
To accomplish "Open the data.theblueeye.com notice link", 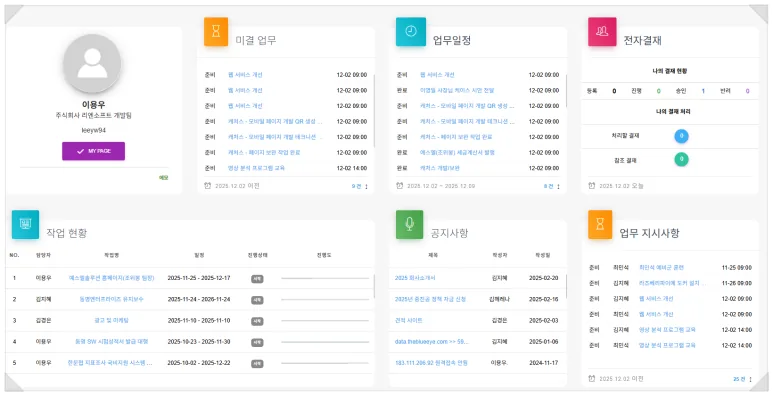I will click(x=431, y=341).
